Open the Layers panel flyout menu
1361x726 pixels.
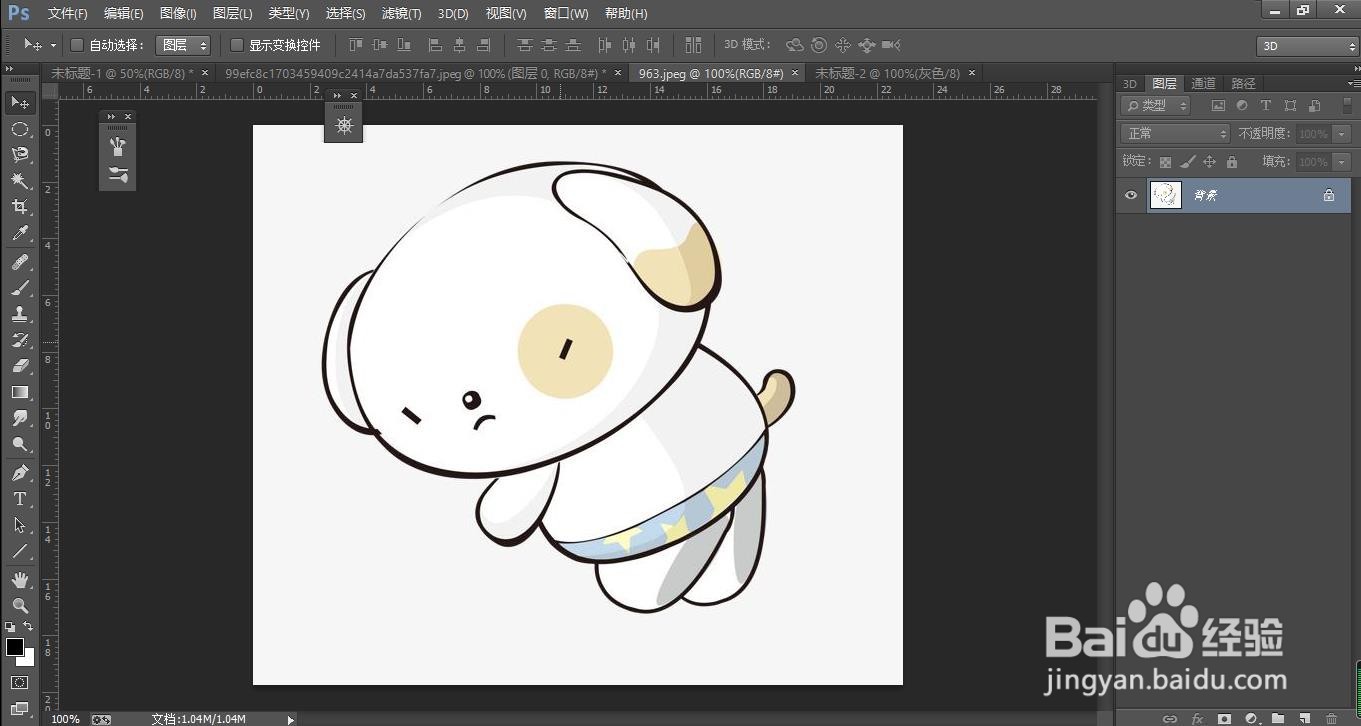coord(1352,84)
